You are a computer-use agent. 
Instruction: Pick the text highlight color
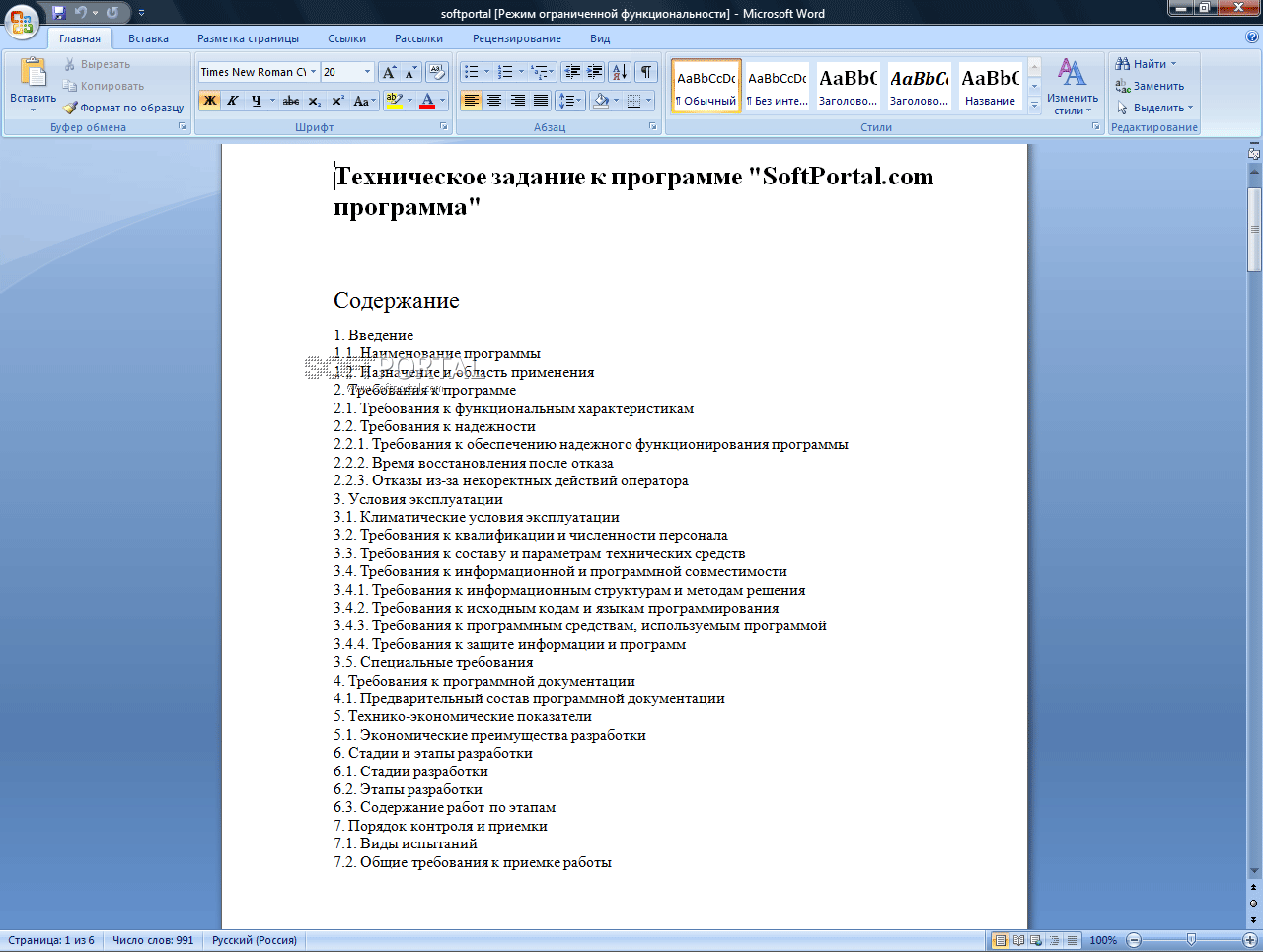tap(395, 101)
